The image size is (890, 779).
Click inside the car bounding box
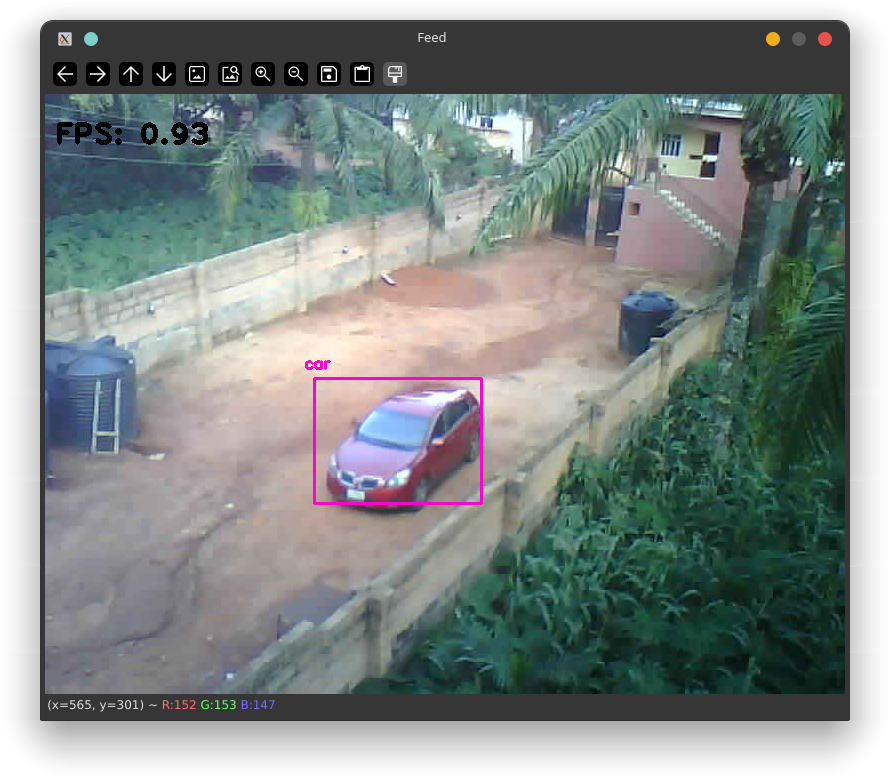click(x=397, y=440)
